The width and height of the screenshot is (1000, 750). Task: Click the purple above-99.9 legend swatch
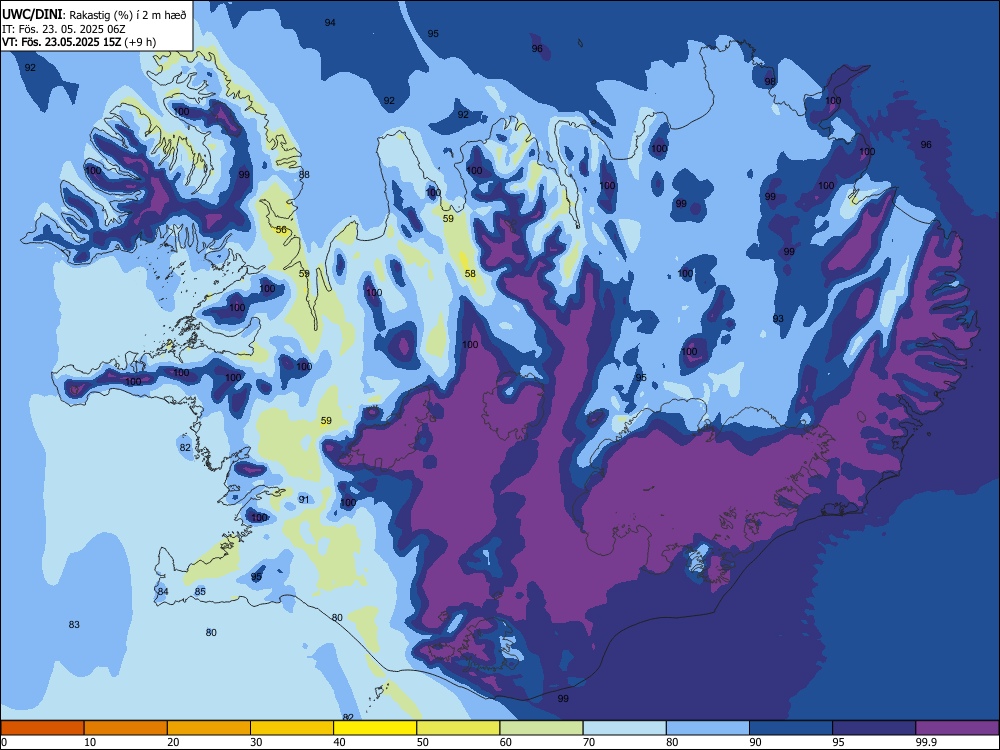[957, 728]
